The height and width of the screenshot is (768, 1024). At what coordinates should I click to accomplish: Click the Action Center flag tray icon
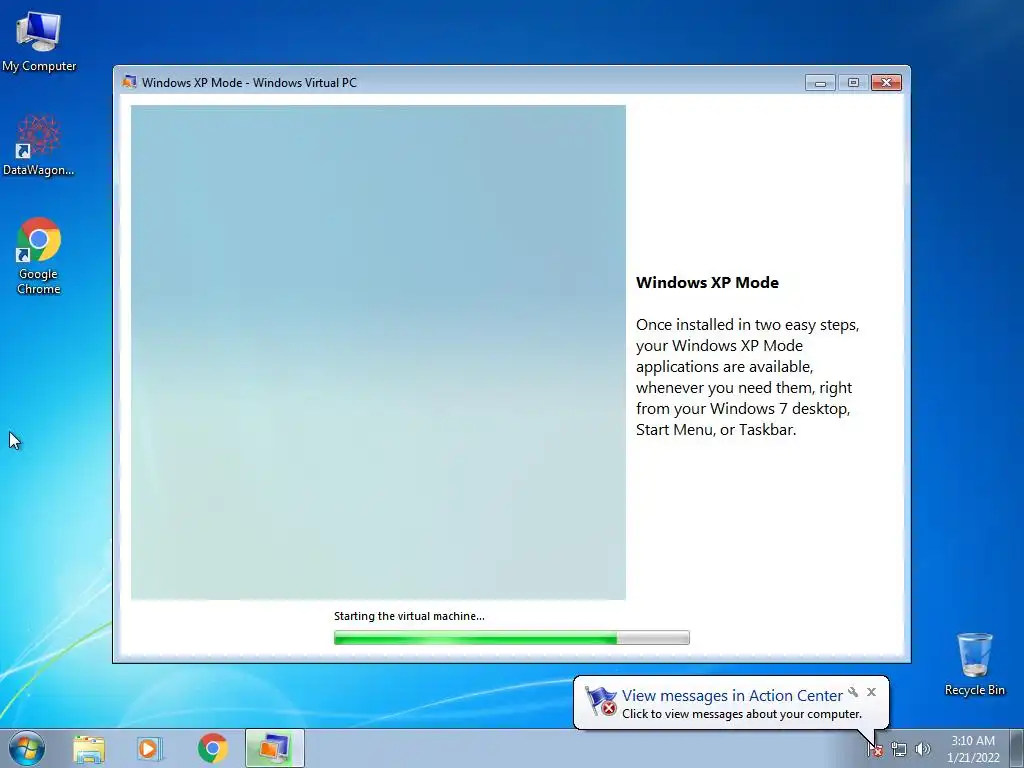click(x=875, y=750)
